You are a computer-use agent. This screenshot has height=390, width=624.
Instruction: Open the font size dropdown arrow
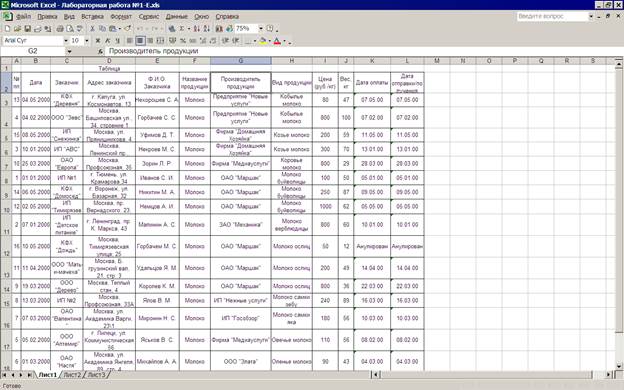pos(87,41)
